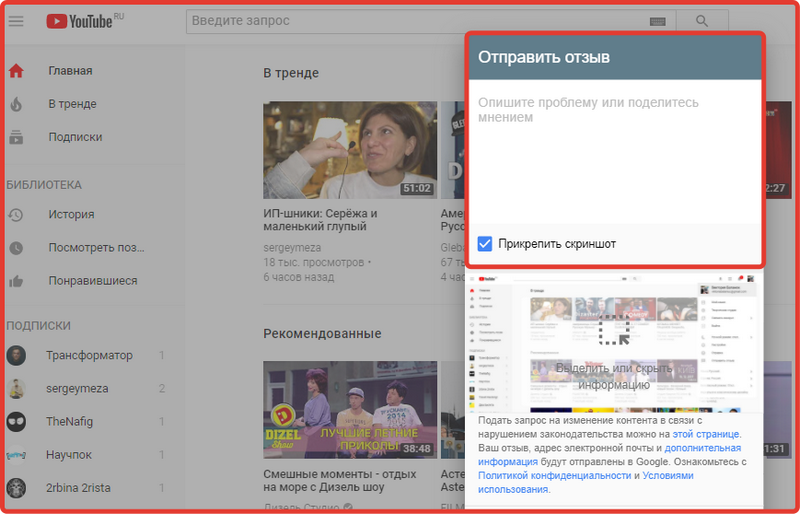Click the history clock-arrow icon
The height and width of the screenshot is (514, 800).
16,214
